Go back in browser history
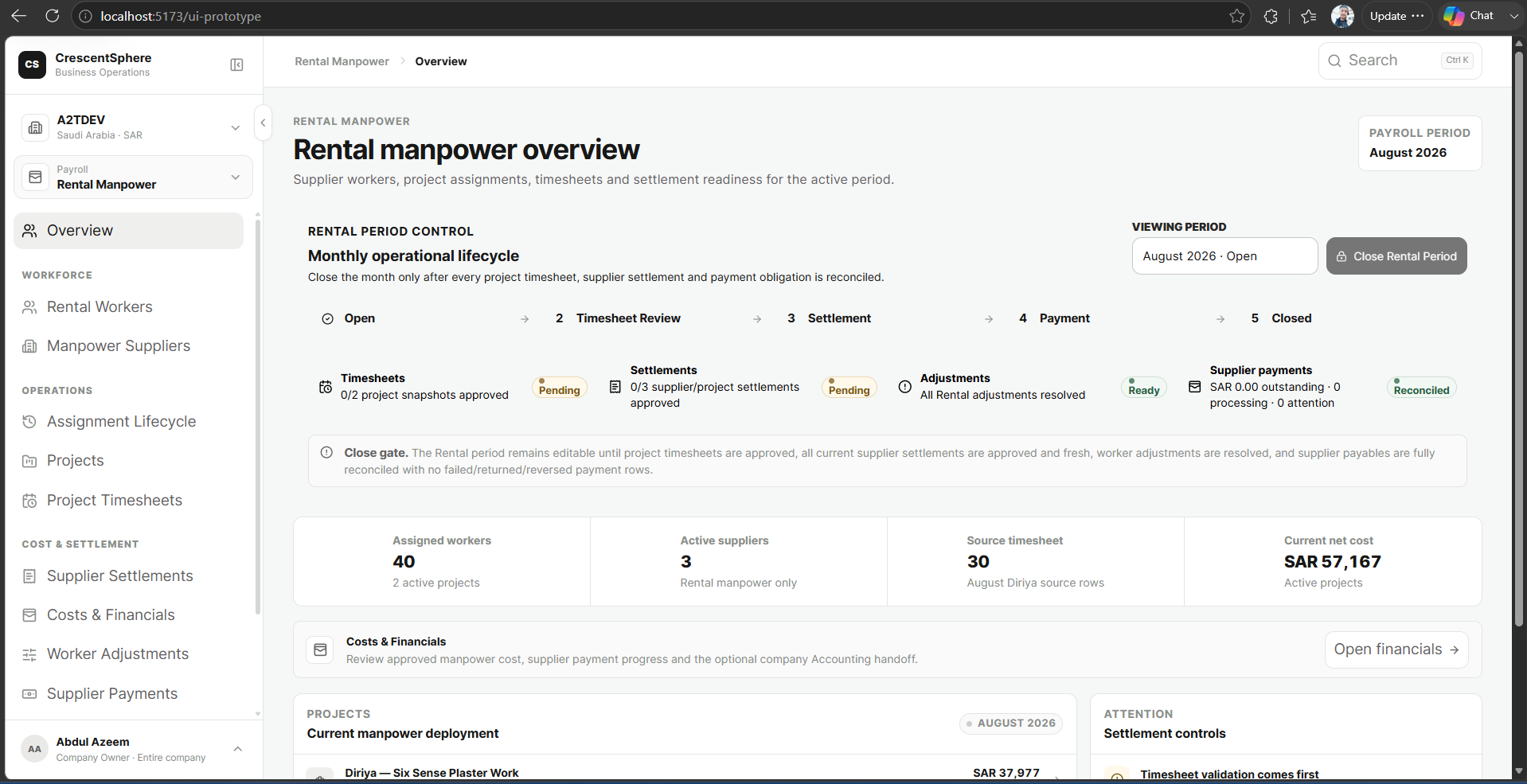 pos(19,16)
